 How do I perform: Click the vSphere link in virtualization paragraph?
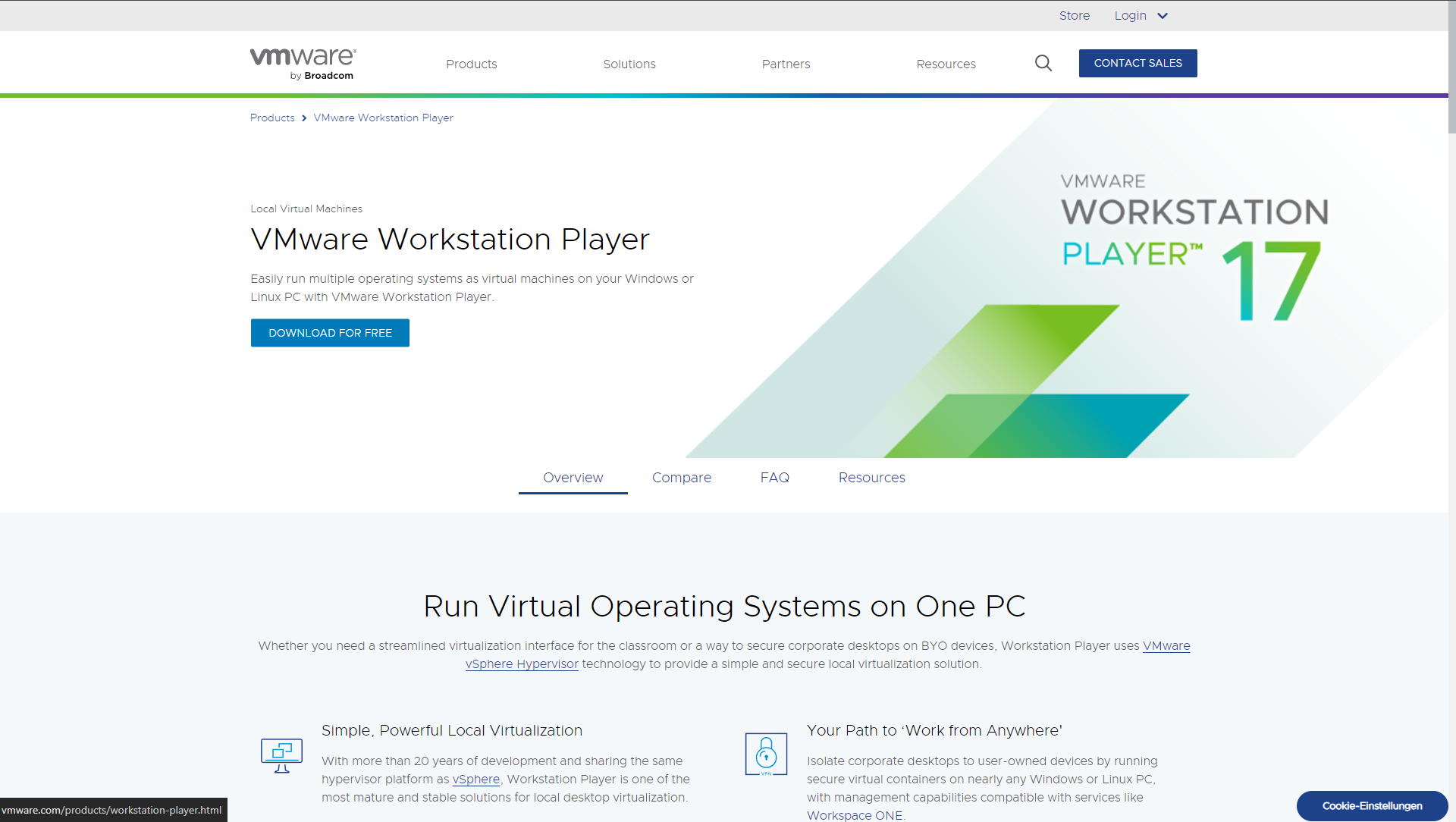click(x=475, y=780)
